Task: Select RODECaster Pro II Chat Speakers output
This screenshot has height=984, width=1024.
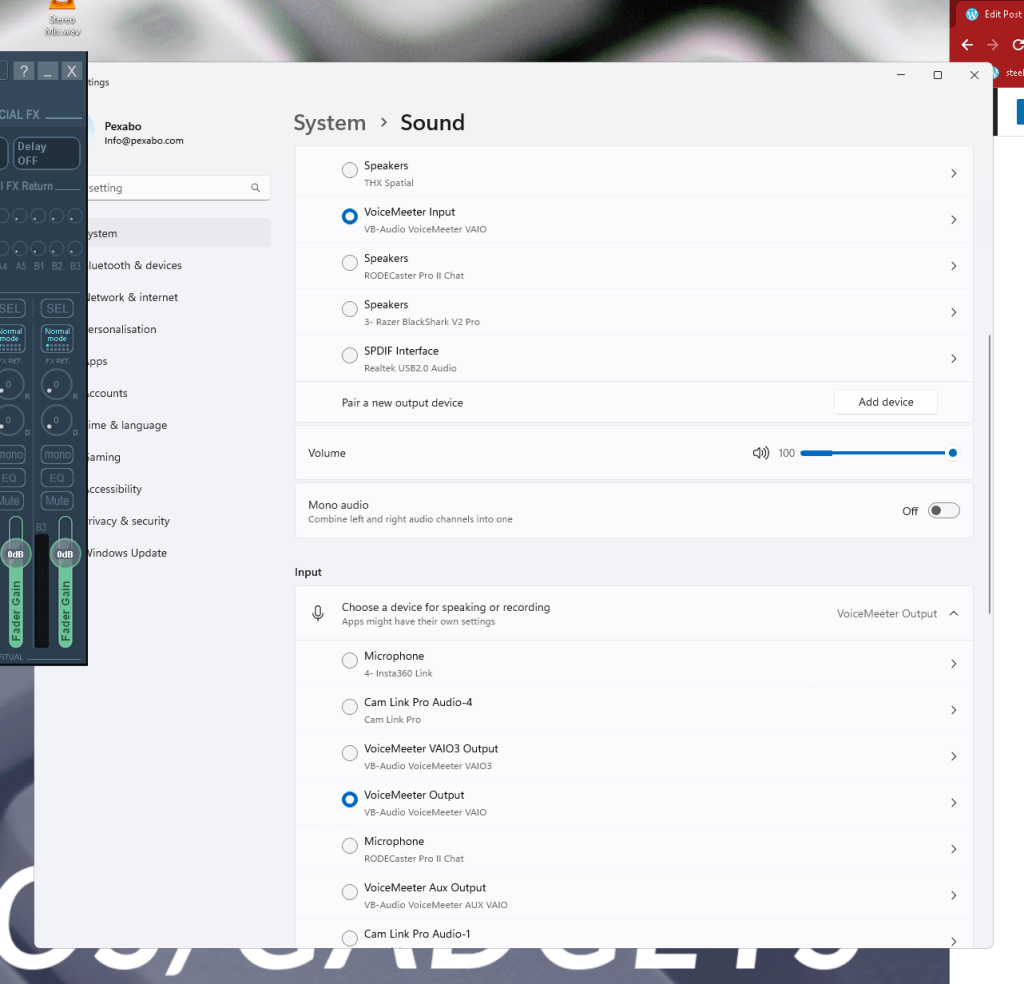Action: (x=349, y=262)
